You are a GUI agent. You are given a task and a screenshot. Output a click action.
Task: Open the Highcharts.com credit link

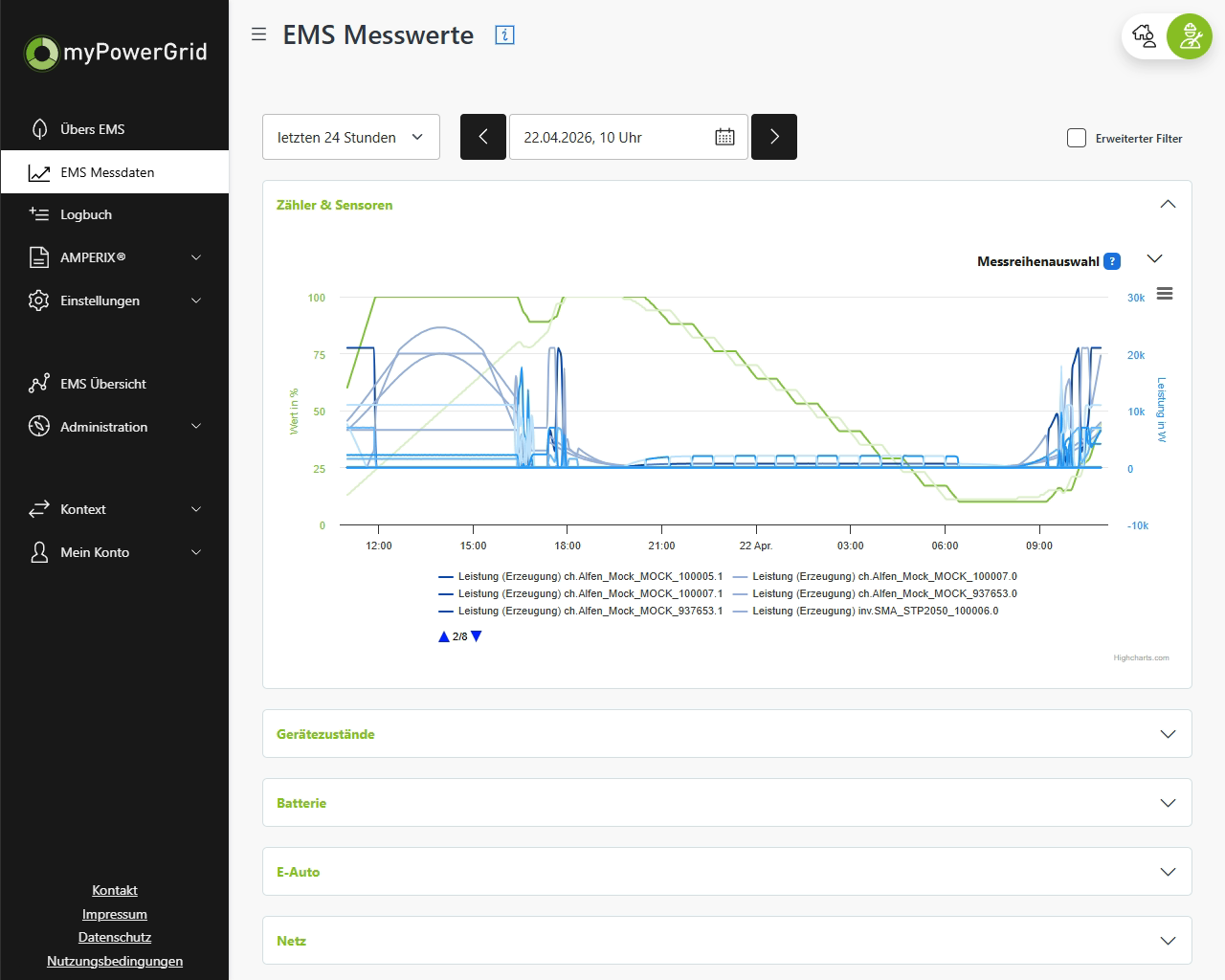pyautogui.click(x=1141, y=657)
